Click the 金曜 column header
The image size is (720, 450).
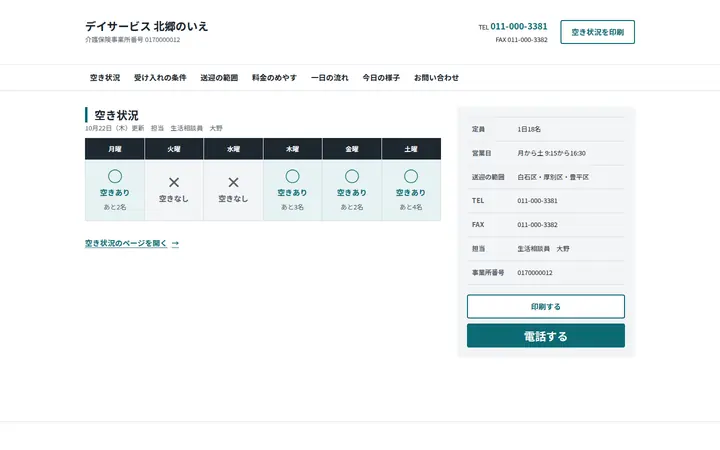(352, 149)
